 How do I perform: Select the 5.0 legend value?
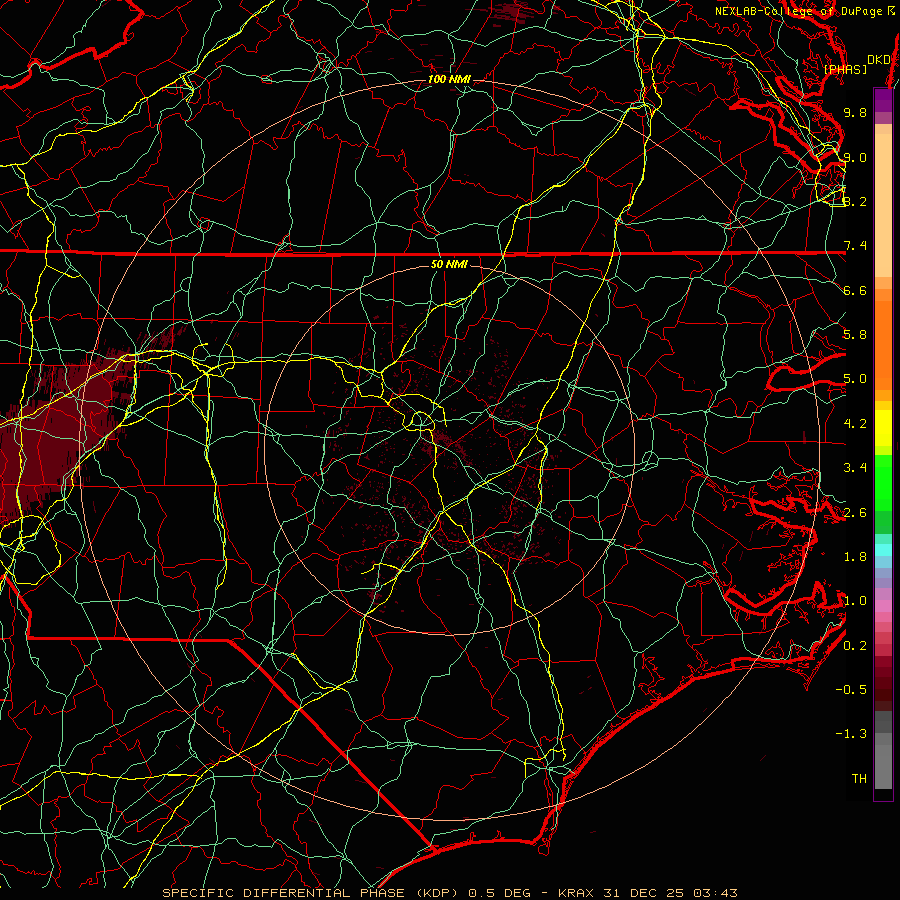click(x=855, y=379)
